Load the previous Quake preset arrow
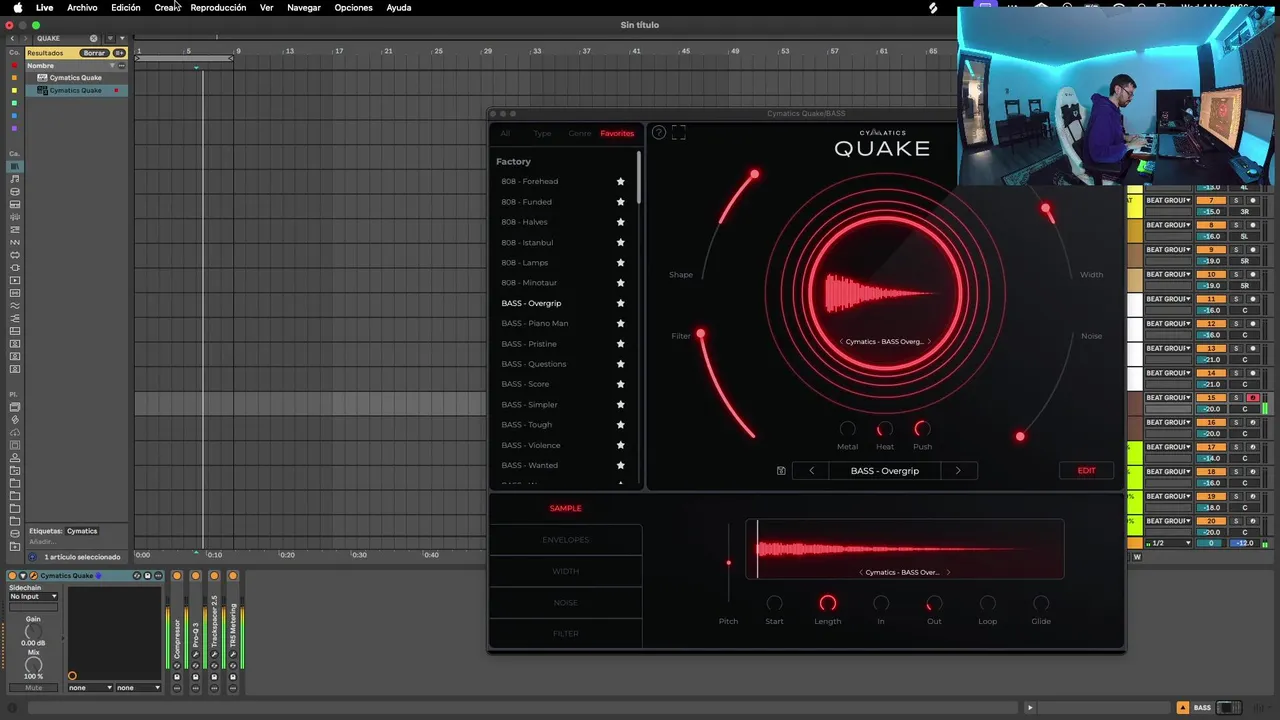Screen dimensions: 1280x720 (x=811, y=471)
